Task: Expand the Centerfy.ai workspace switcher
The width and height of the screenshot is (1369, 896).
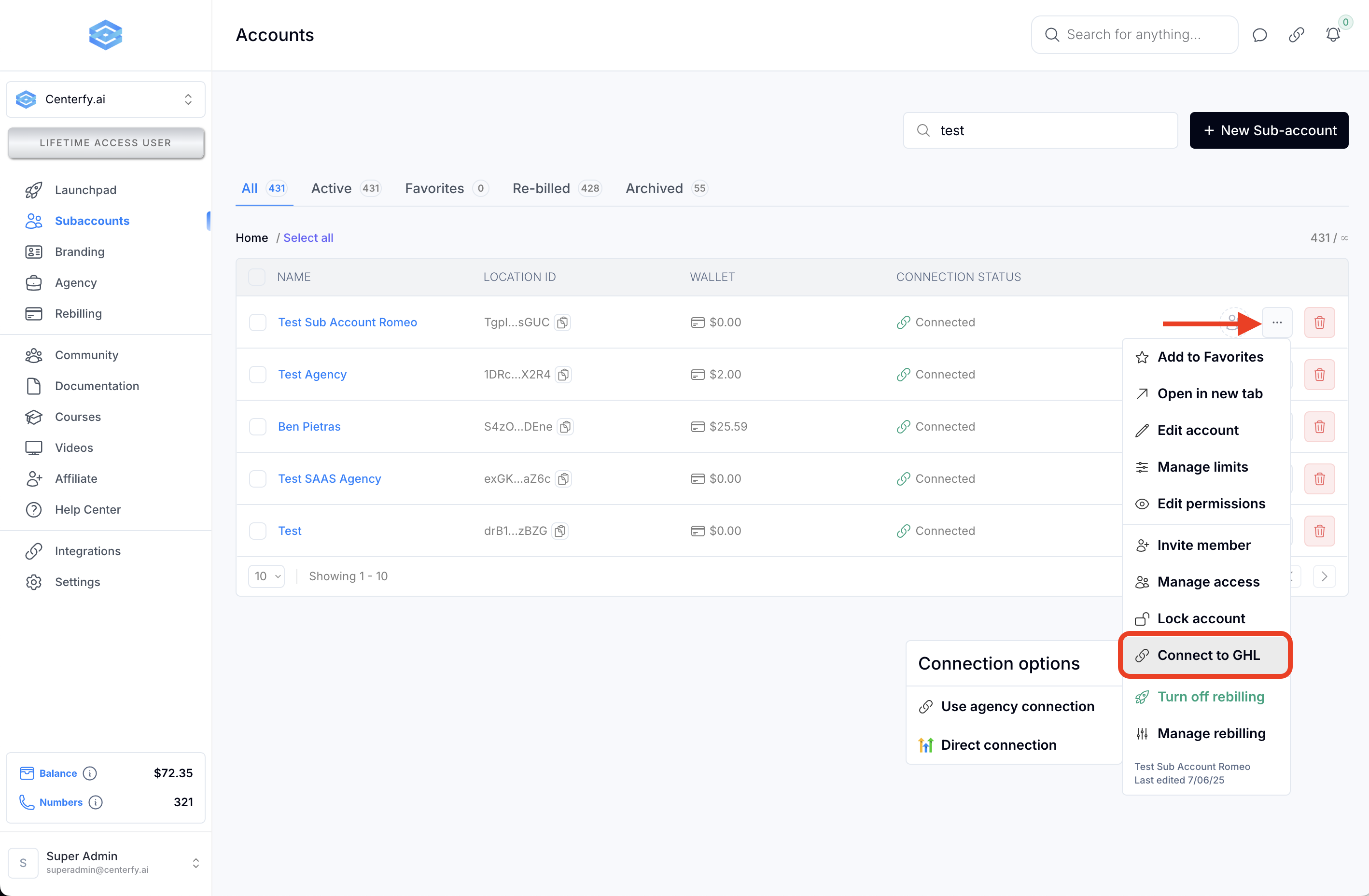Action: [106, 99]
